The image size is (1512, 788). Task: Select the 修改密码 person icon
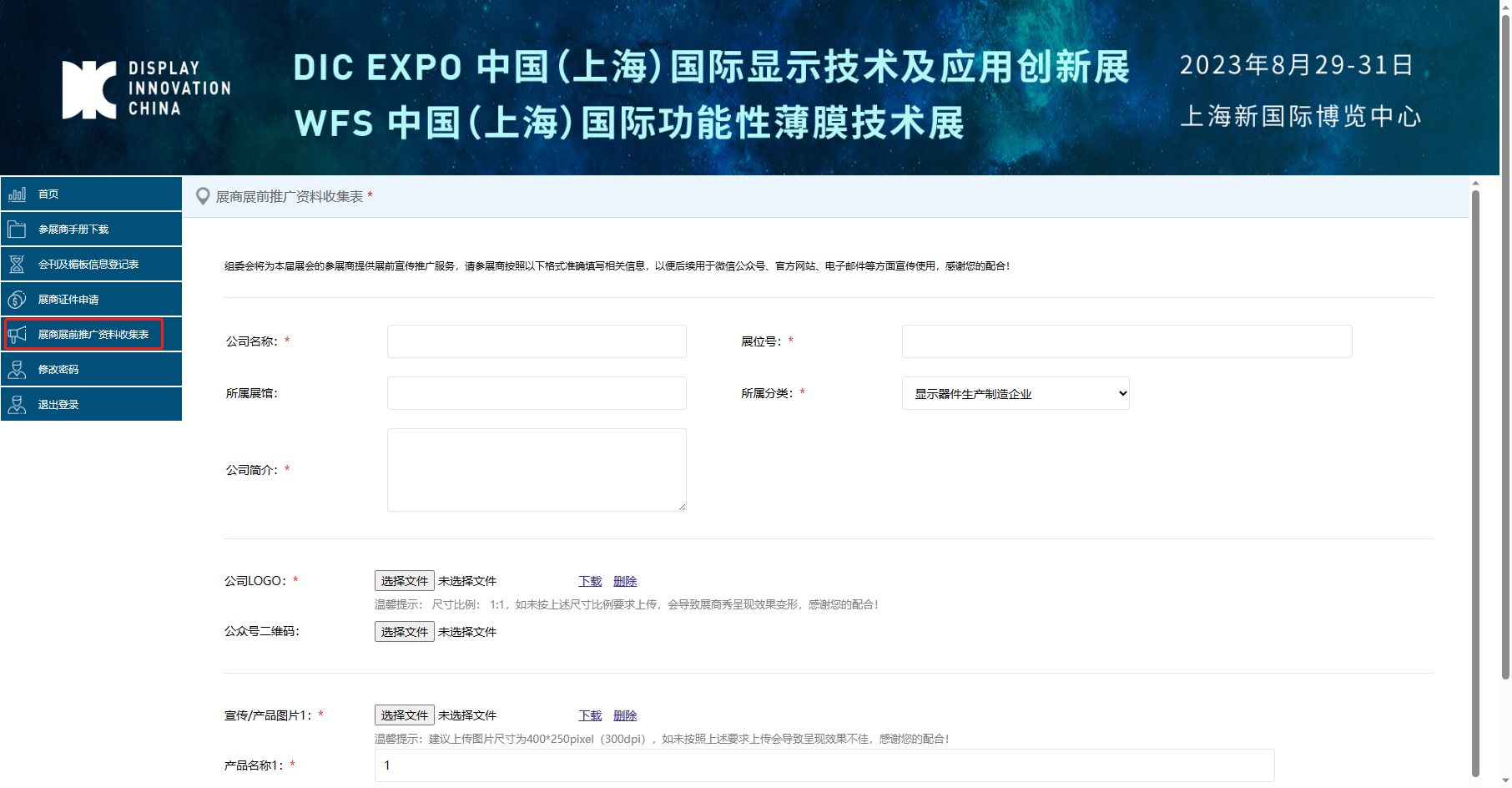(17, 369)
